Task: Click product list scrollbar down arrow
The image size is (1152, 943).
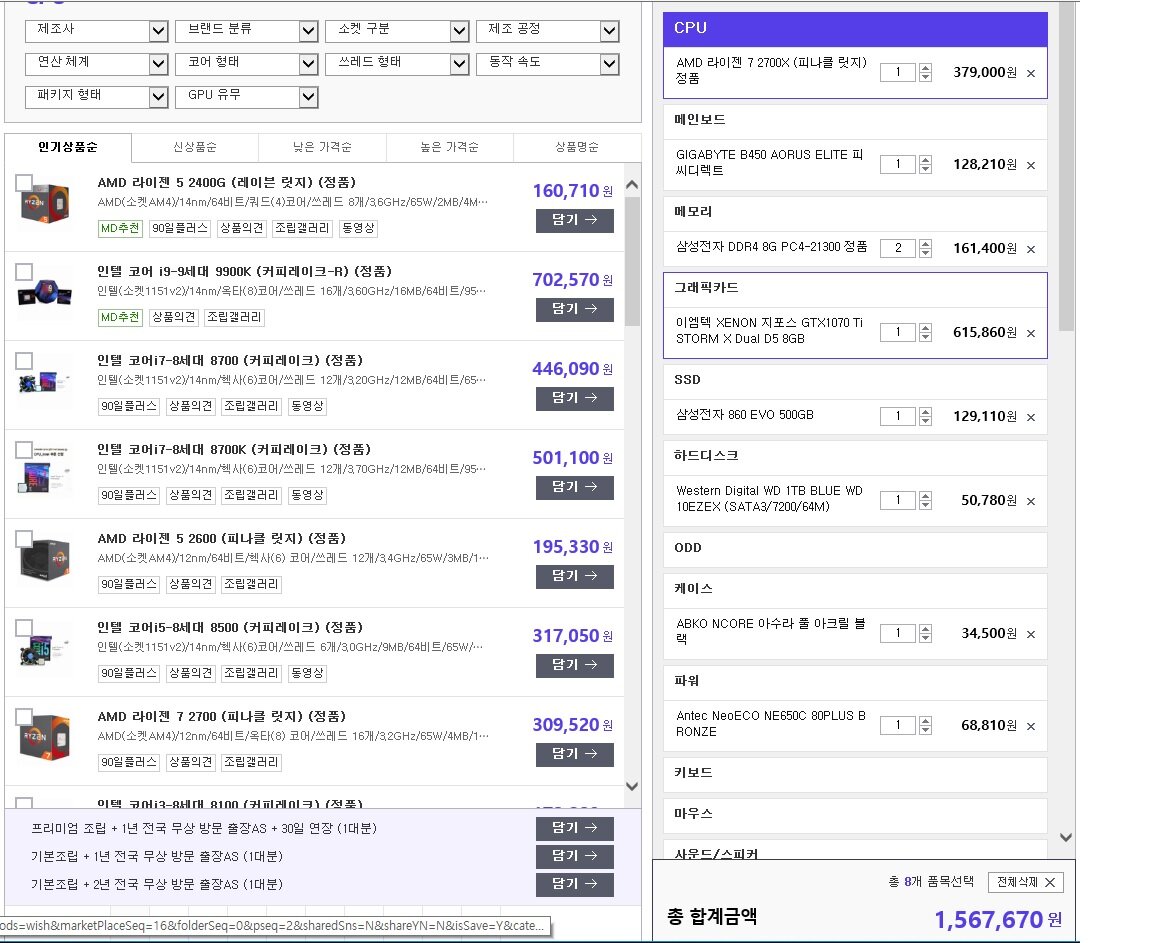Action: [632, 787]
